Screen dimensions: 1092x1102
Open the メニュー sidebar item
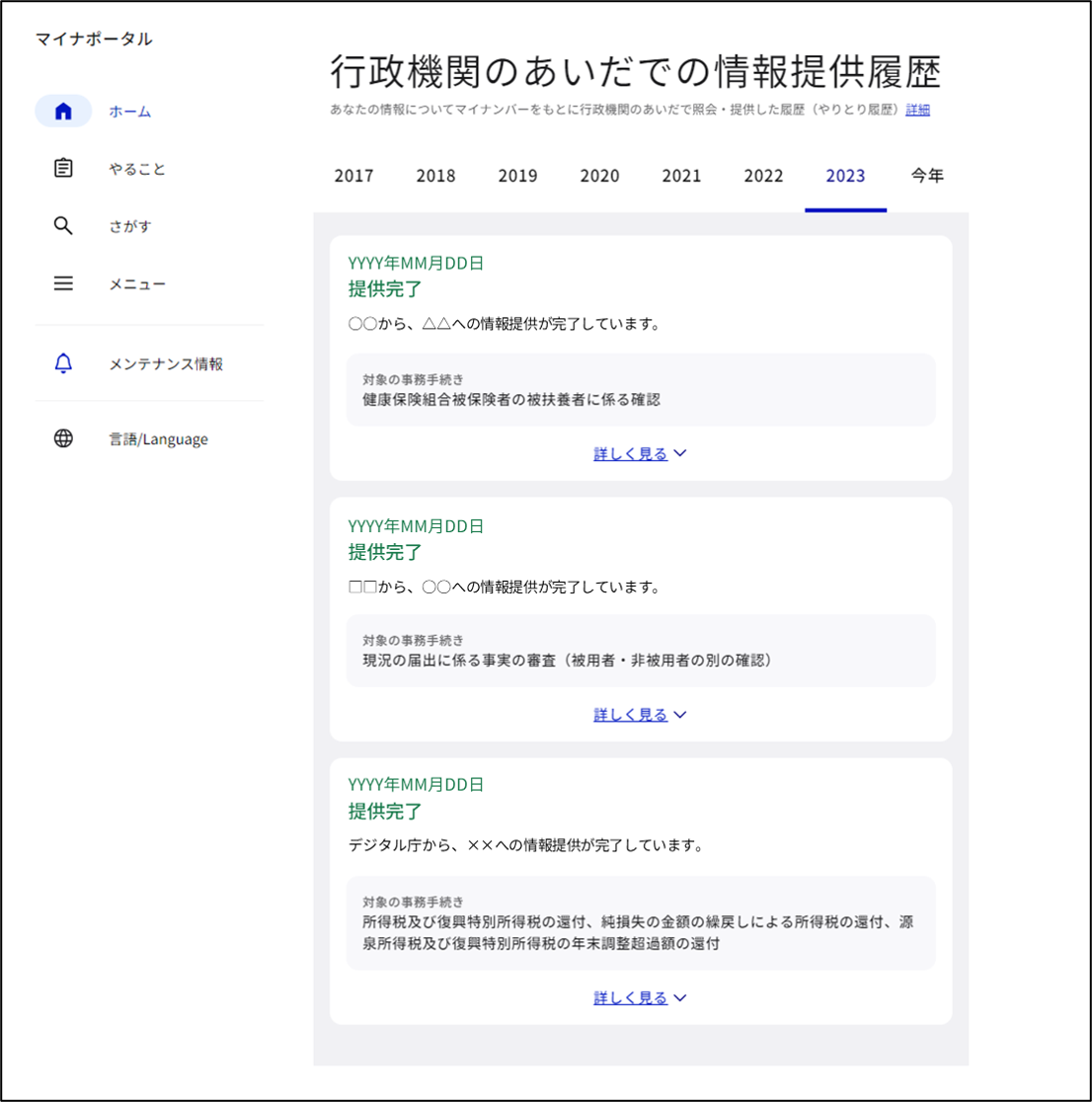click(137, 284)
